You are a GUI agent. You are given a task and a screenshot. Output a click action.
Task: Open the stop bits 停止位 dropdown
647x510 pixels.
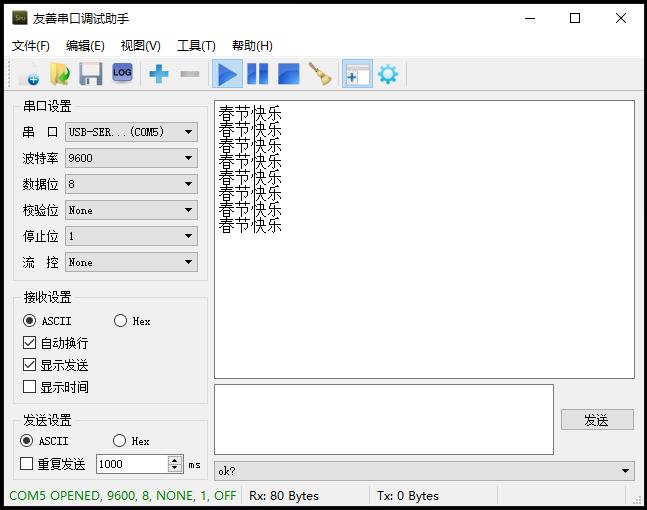tap(131, 236)
